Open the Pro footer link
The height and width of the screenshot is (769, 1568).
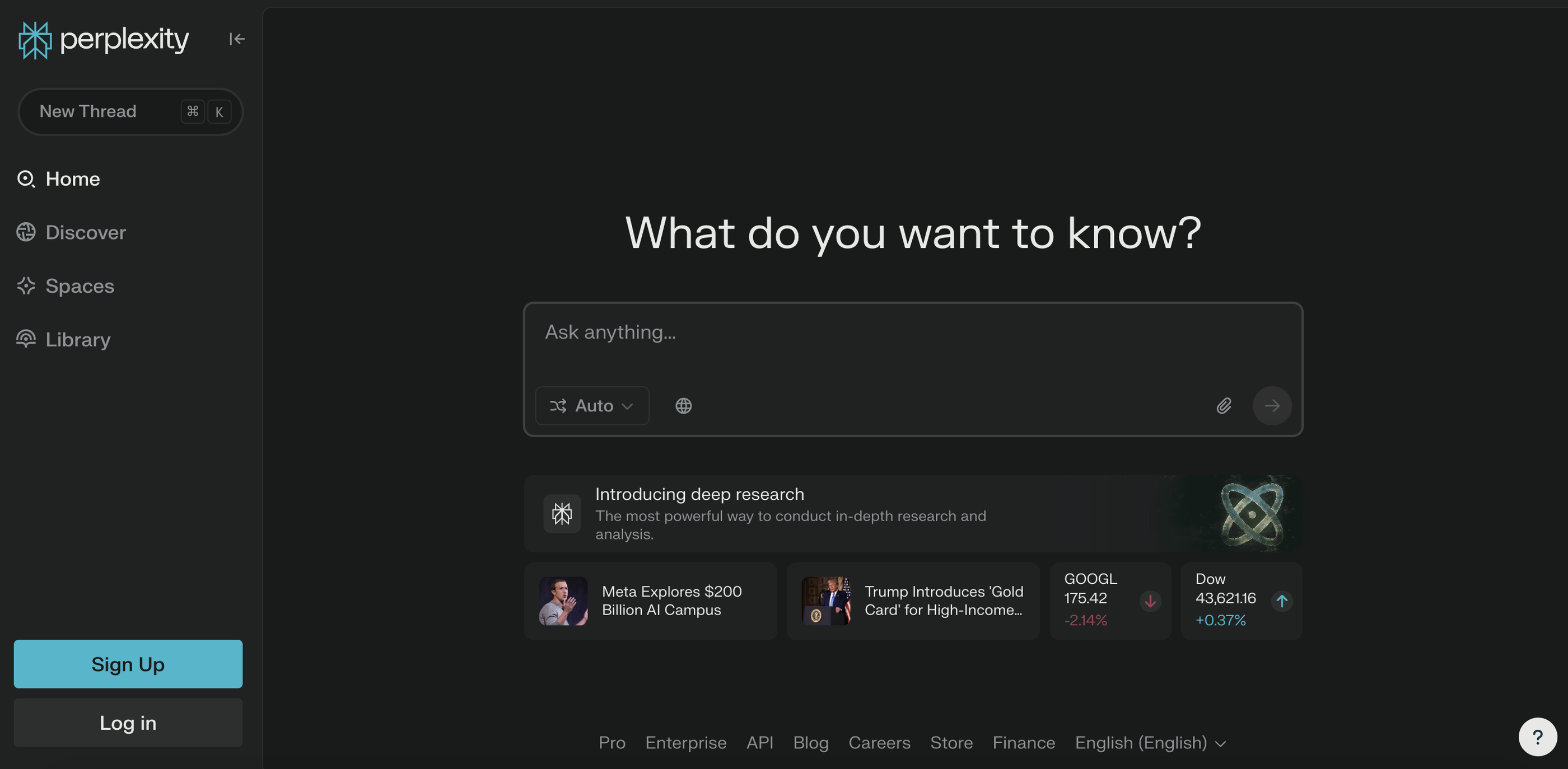pyautogui.click(x=612, y=743)
